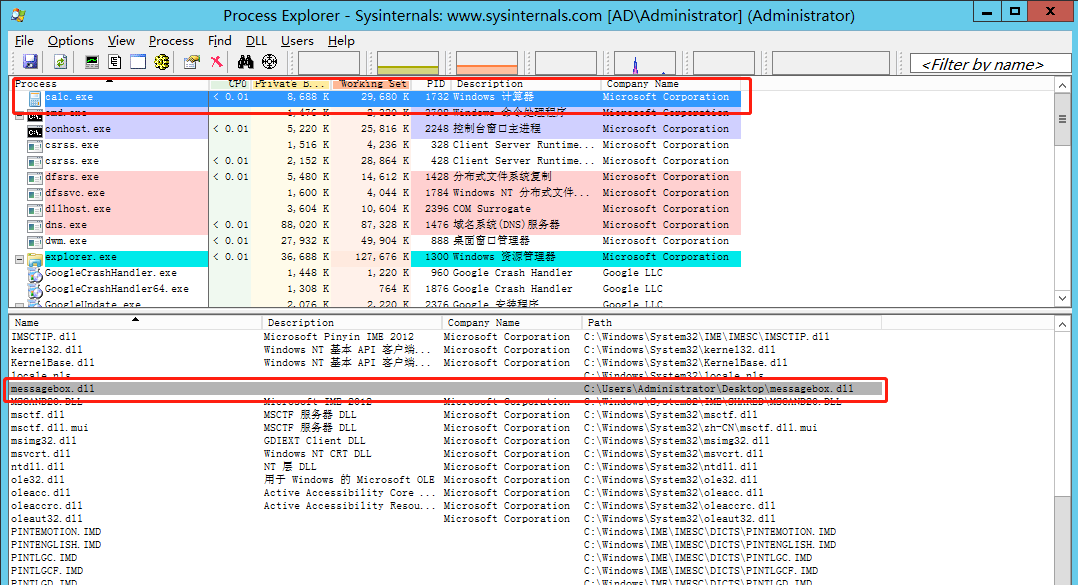Viewport: 1078px width, 585px height.
Task: Click the icon beside dfsrs.exe
Action: pyautogui.click(x=34, y=177)
